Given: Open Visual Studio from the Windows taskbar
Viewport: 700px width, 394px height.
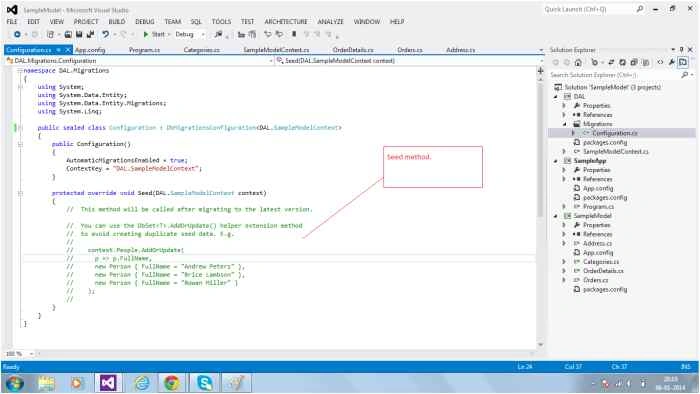Looking at the screenshot, I should (x=108, y=383).
